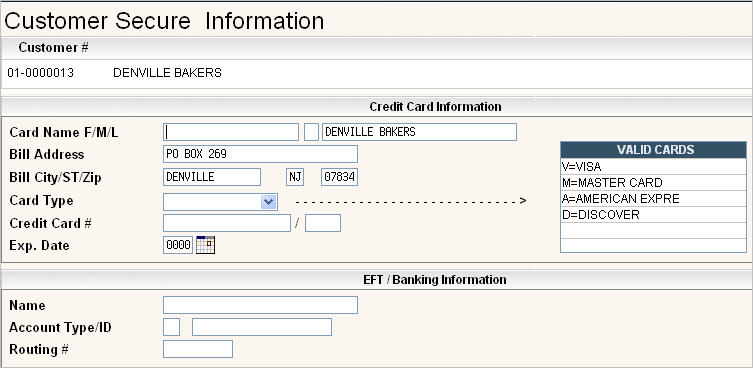Focus the EFT banking Name field
The width and height of the screenshot is (753, 368).
260,305
